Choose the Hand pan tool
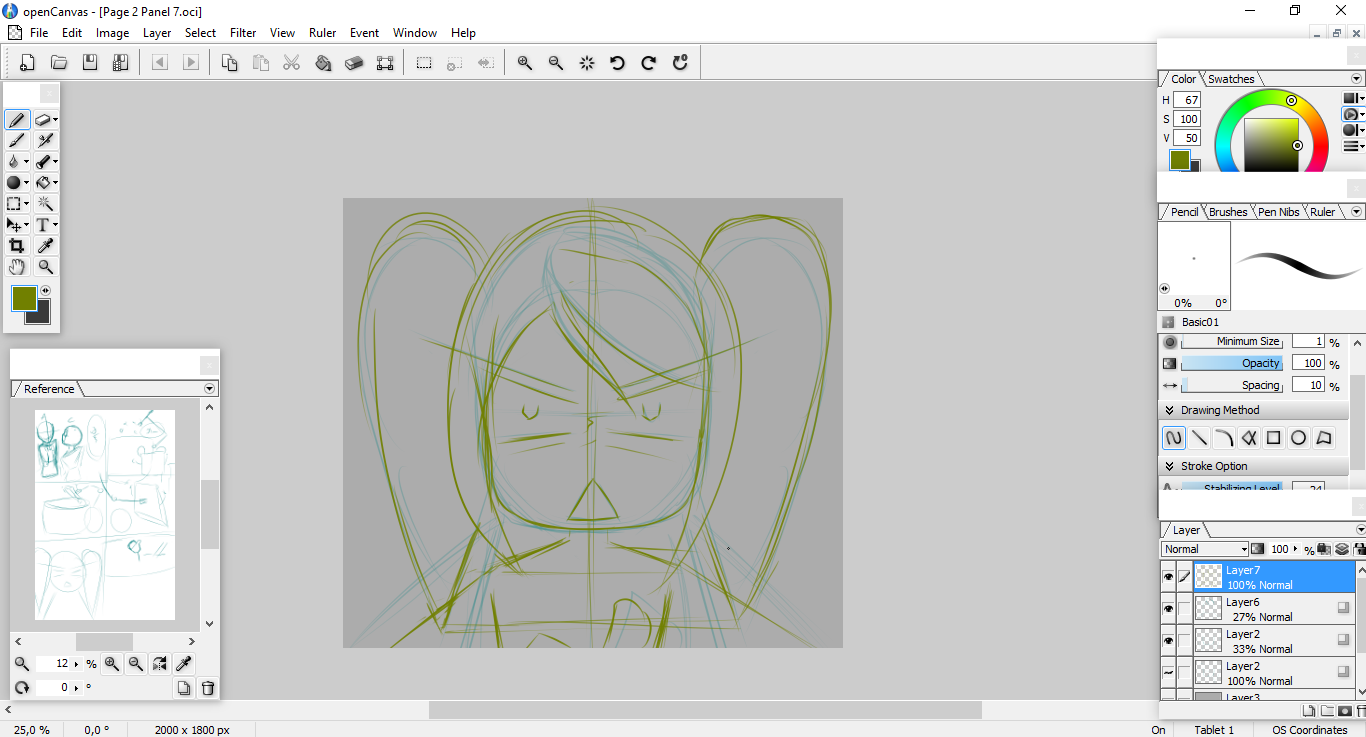The height and width of the screenshot is (737, 1366). click(16, 267)
